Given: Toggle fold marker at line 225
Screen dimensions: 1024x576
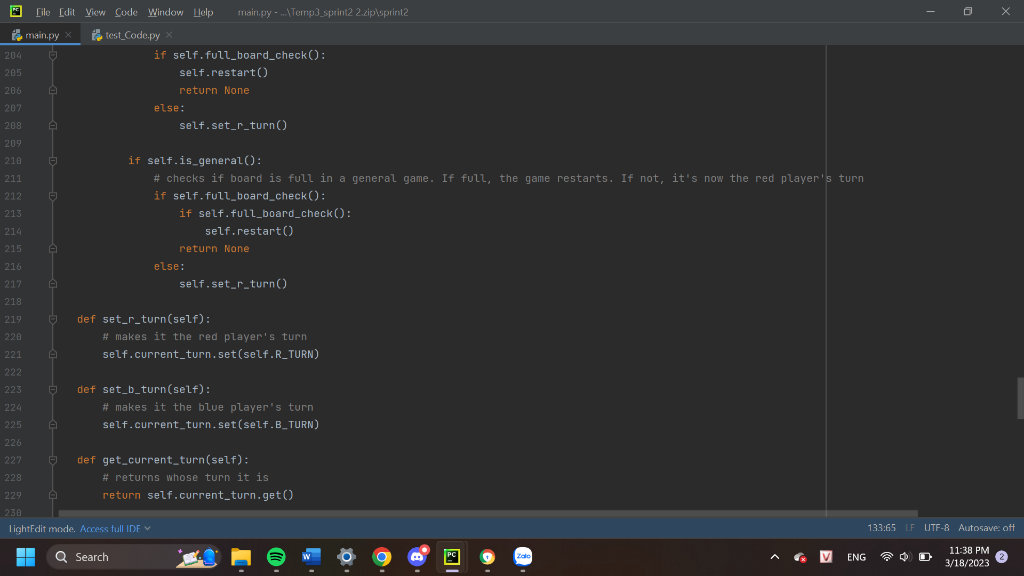Looking at the screenshot, I should click(53, 424).
